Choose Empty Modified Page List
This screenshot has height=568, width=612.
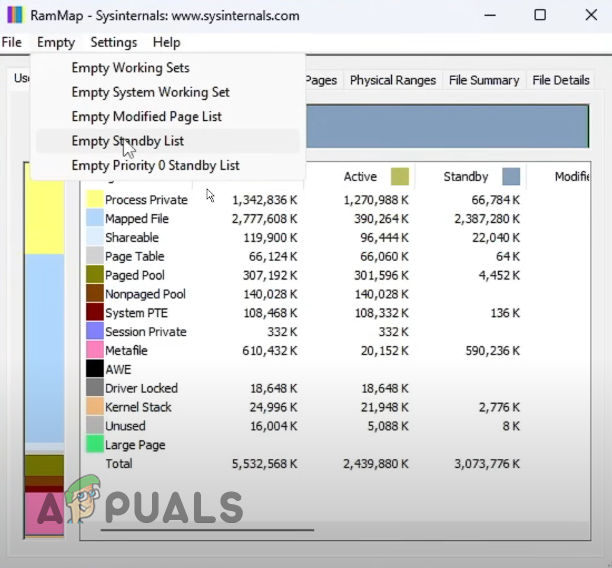coord(168,116)
